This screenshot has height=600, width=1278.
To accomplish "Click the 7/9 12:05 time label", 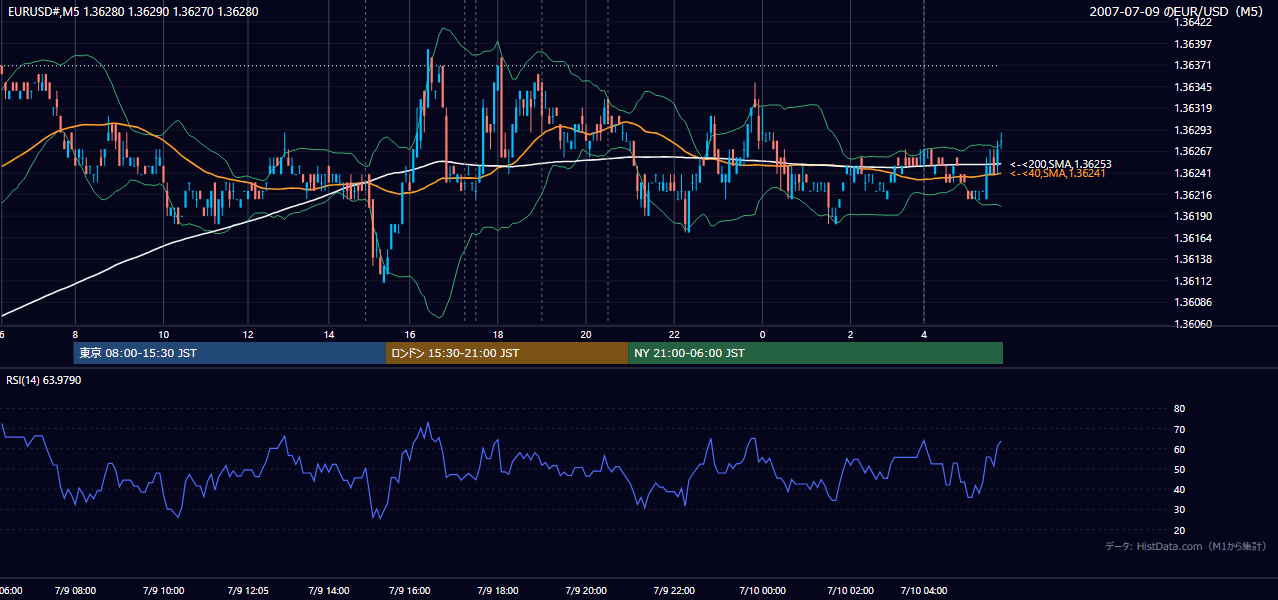I will 247,591.
